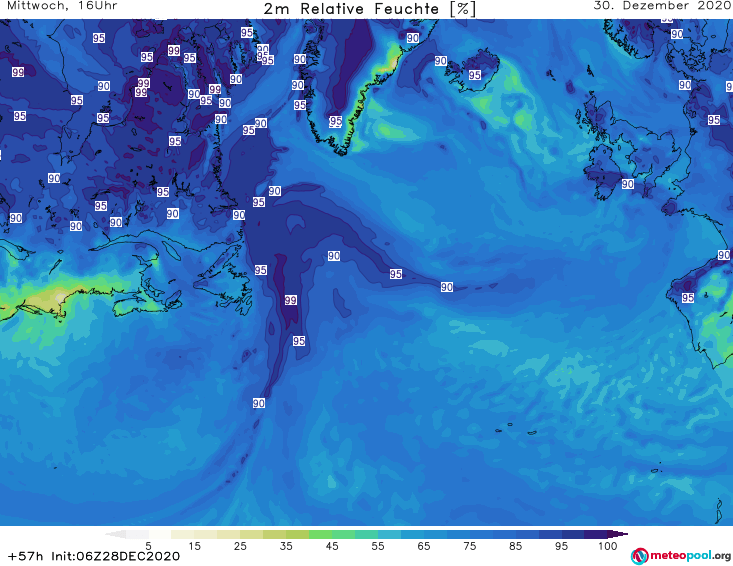Click the date '30. Dezember 2020'
Screen dimensions: 733x566
coord(662,6)
